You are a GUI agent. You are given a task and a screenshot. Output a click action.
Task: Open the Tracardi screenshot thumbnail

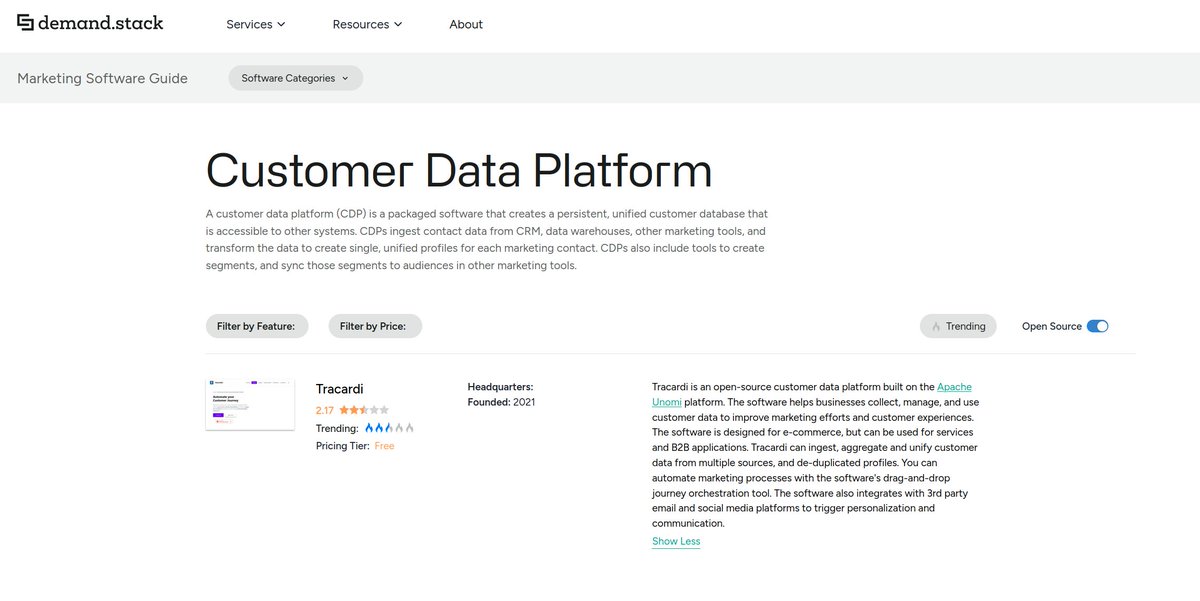250,404
